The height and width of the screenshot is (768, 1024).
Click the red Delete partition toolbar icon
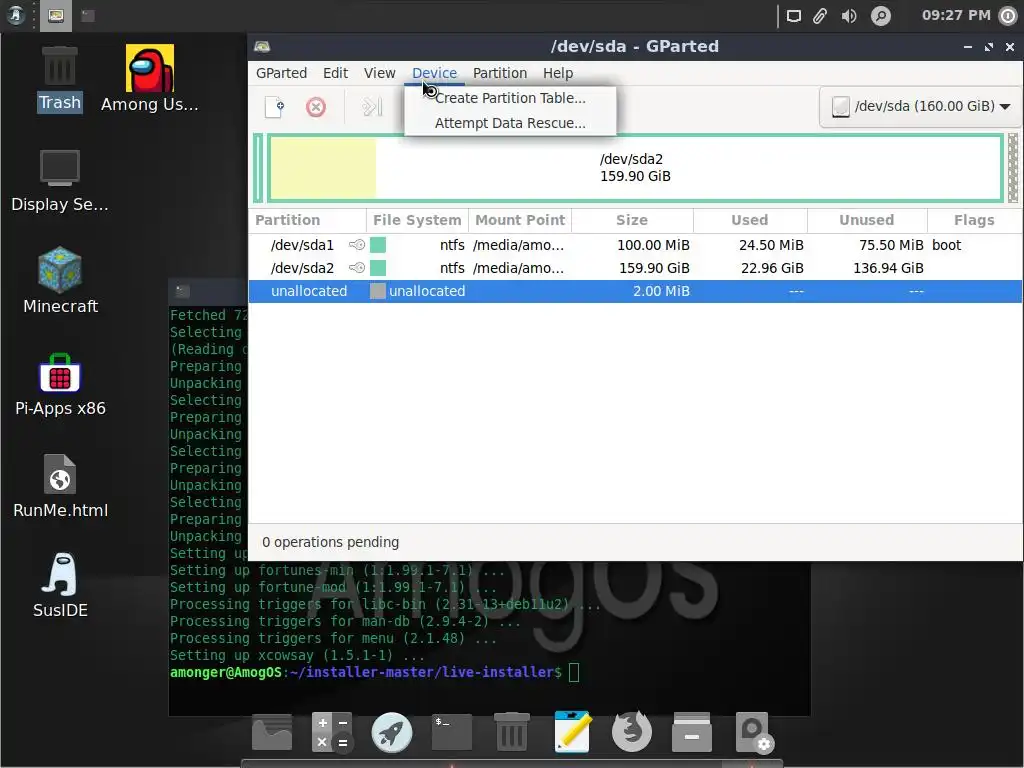316,107
